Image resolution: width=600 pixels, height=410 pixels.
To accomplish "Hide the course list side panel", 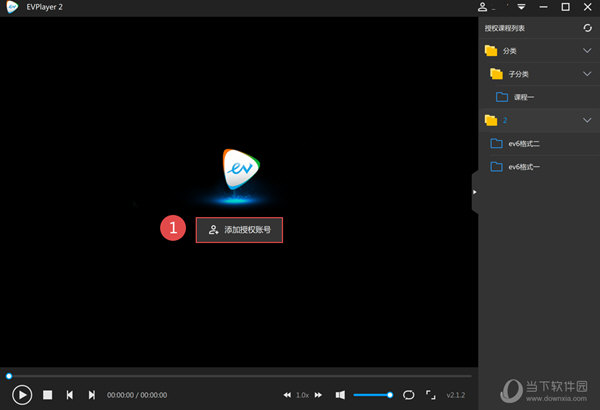I will click(475, 192).
